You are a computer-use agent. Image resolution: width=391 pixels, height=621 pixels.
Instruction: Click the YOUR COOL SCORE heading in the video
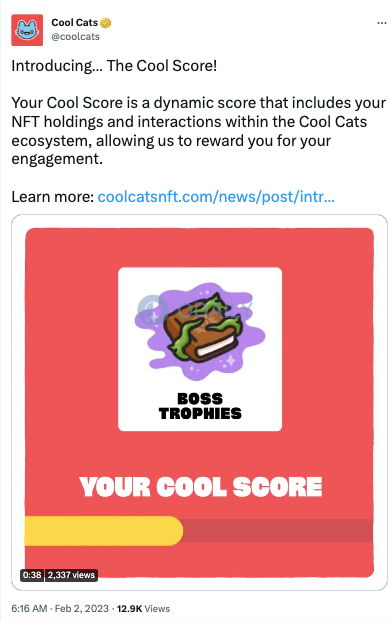[x=200, y=487]
